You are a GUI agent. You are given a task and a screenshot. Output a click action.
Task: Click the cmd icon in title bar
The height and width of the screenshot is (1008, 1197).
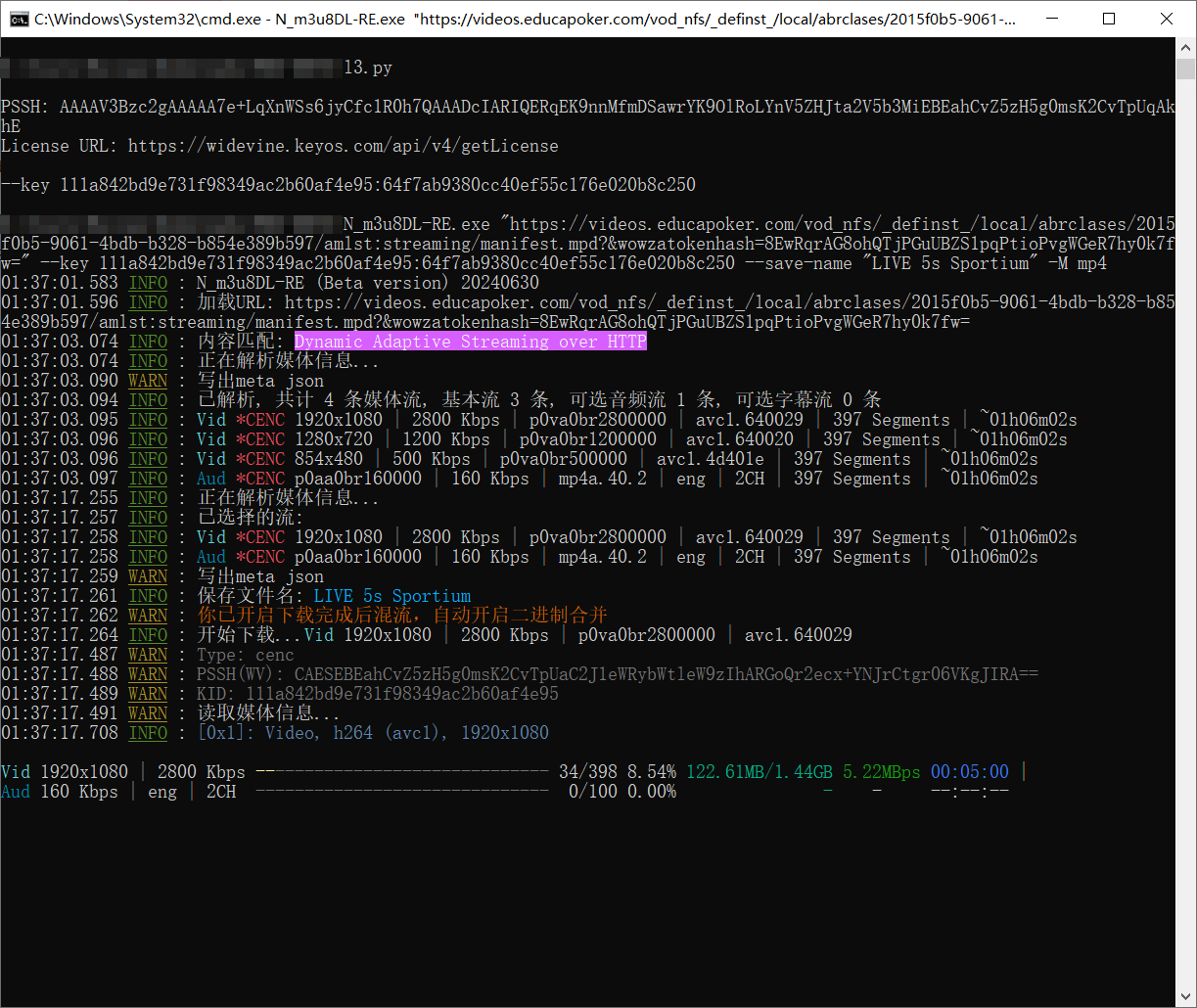(18, 19)
